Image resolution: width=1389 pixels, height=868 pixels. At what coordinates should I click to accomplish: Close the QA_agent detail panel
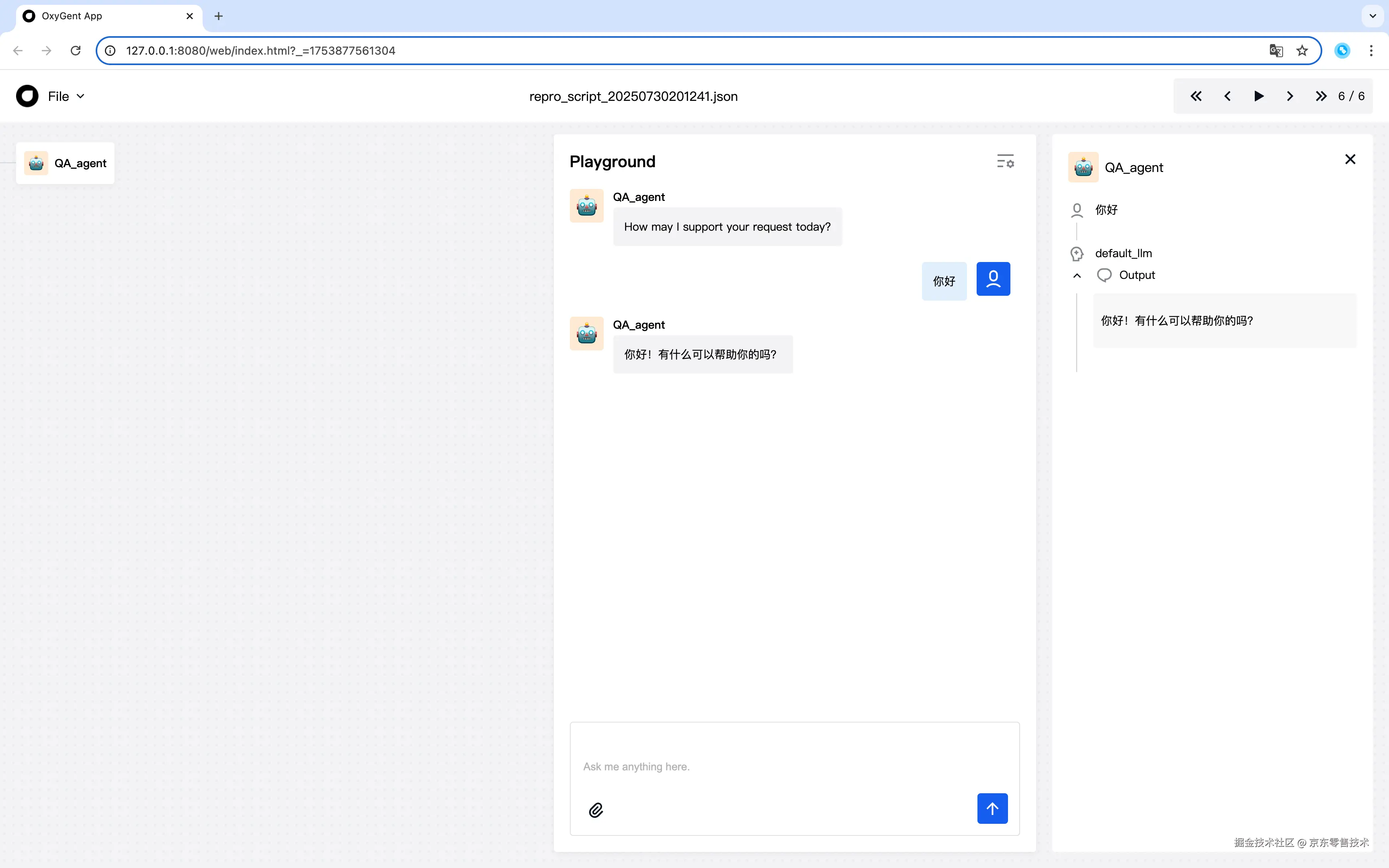(1350, 160)
